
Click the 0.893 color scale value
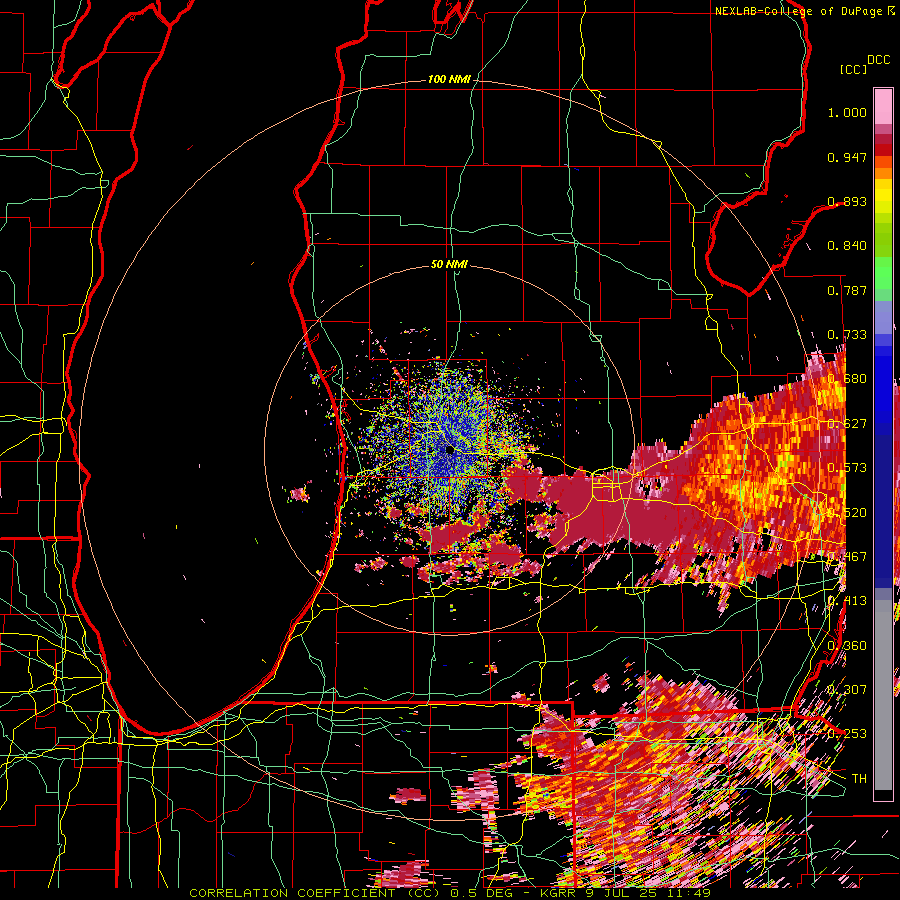coord(847,201)
